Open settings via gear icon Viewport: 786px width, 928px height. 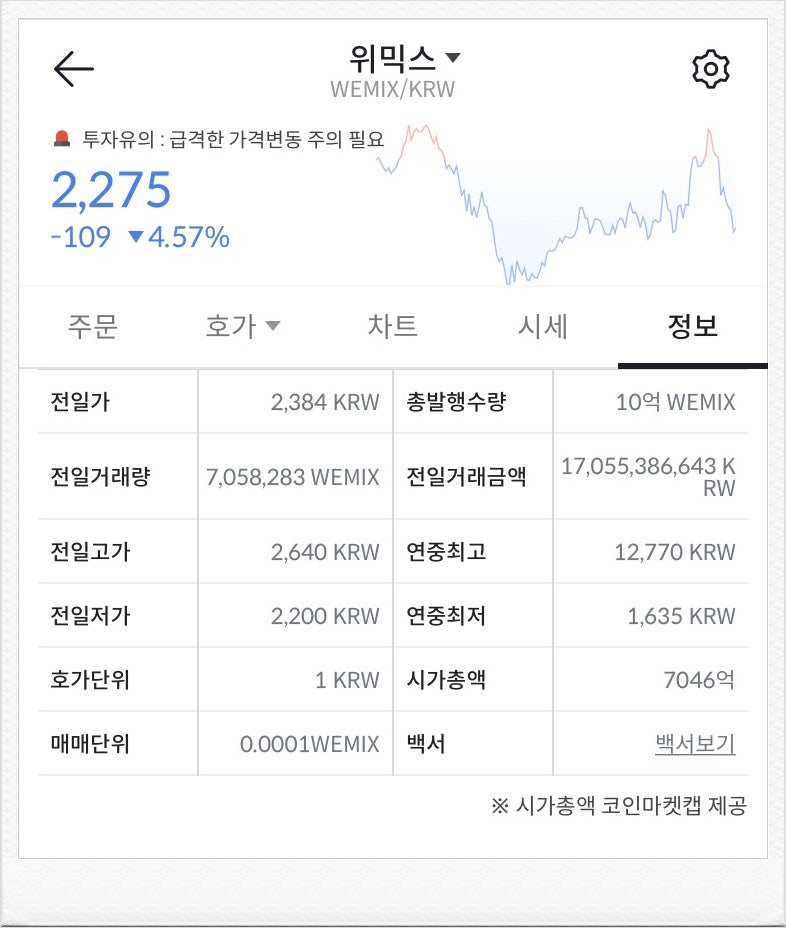point(710,69)
